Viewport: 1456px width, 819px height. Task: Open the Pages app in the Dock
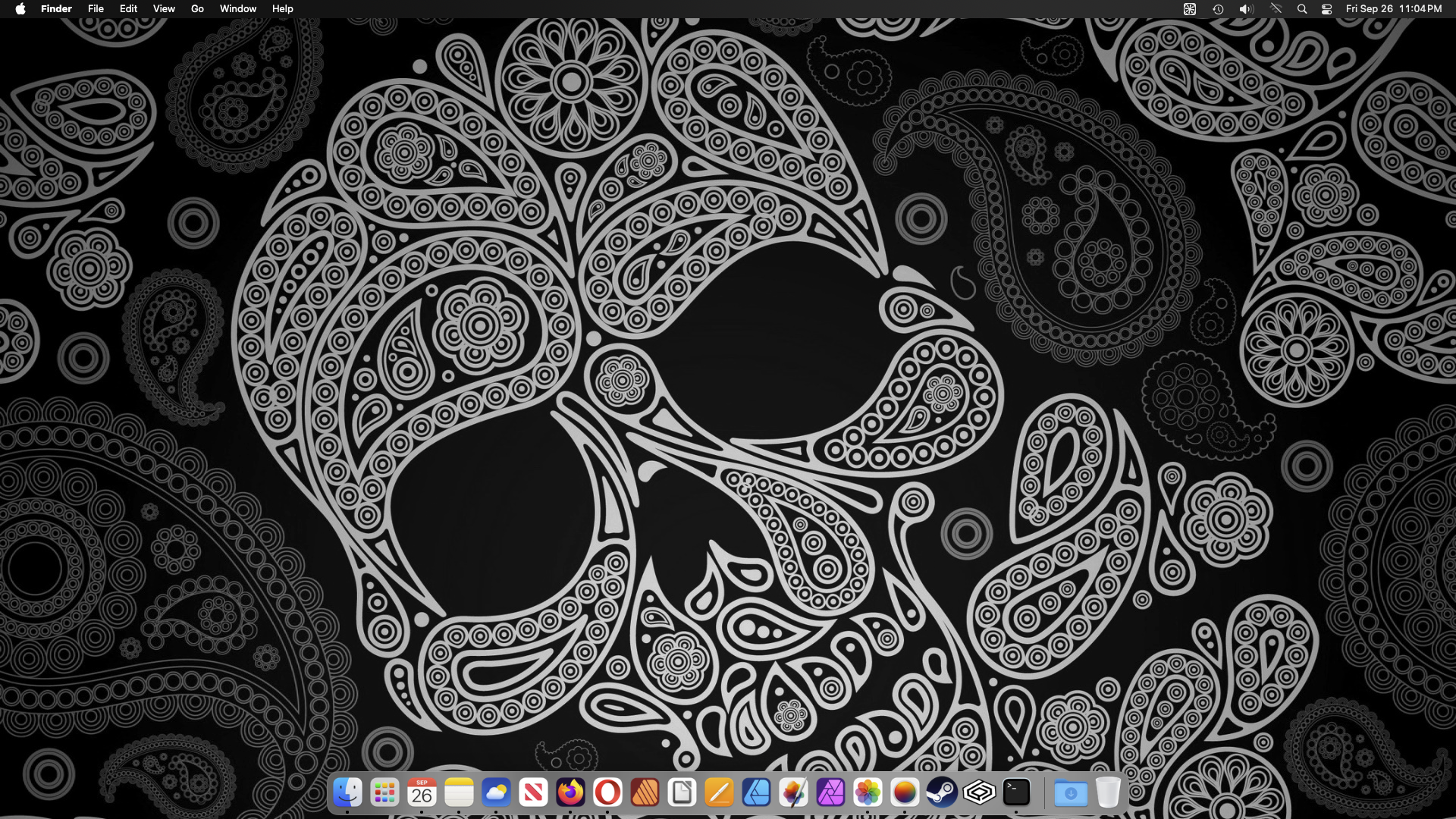pyautogui.click(x=719, y=793)
